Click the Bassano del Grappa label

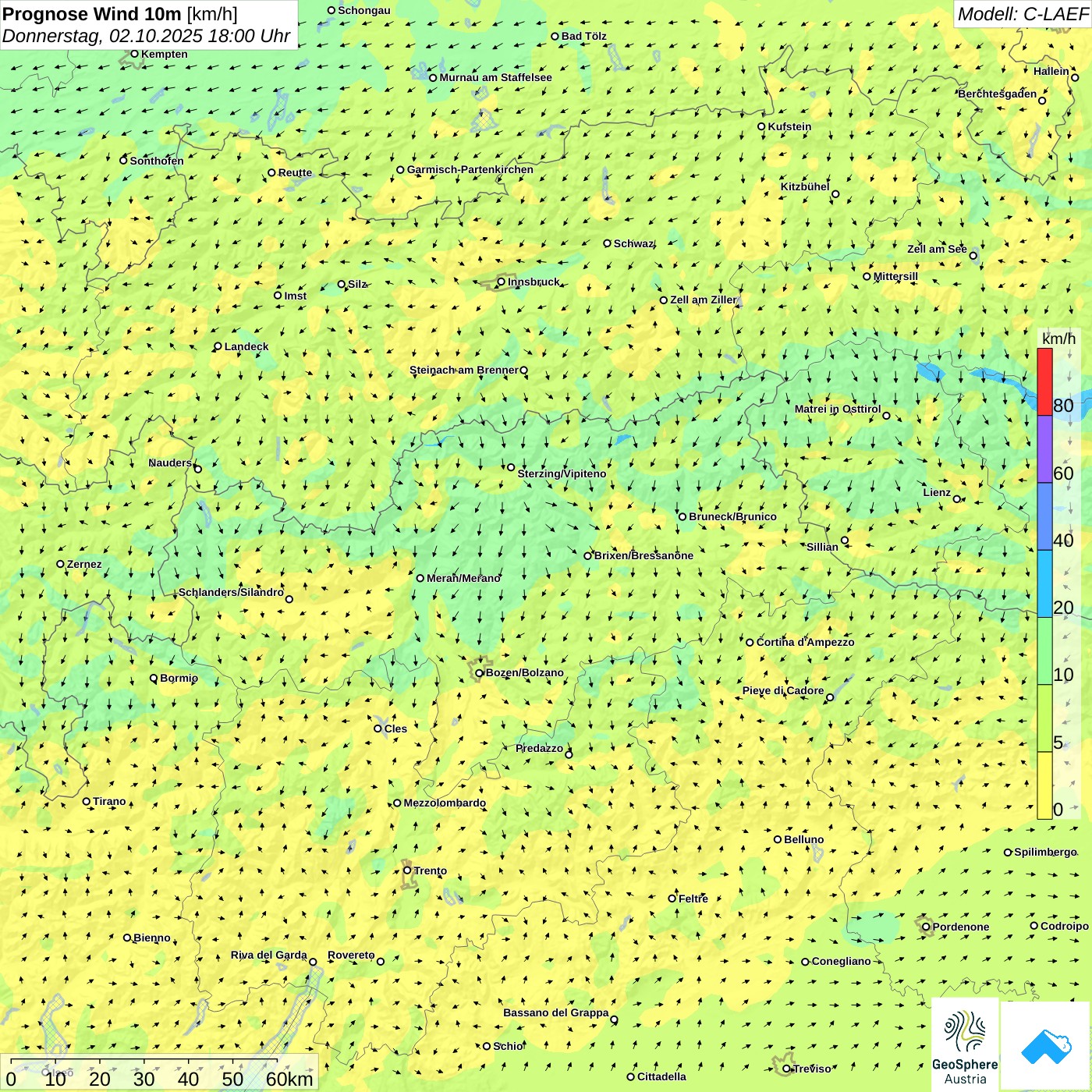[556, 1012]
